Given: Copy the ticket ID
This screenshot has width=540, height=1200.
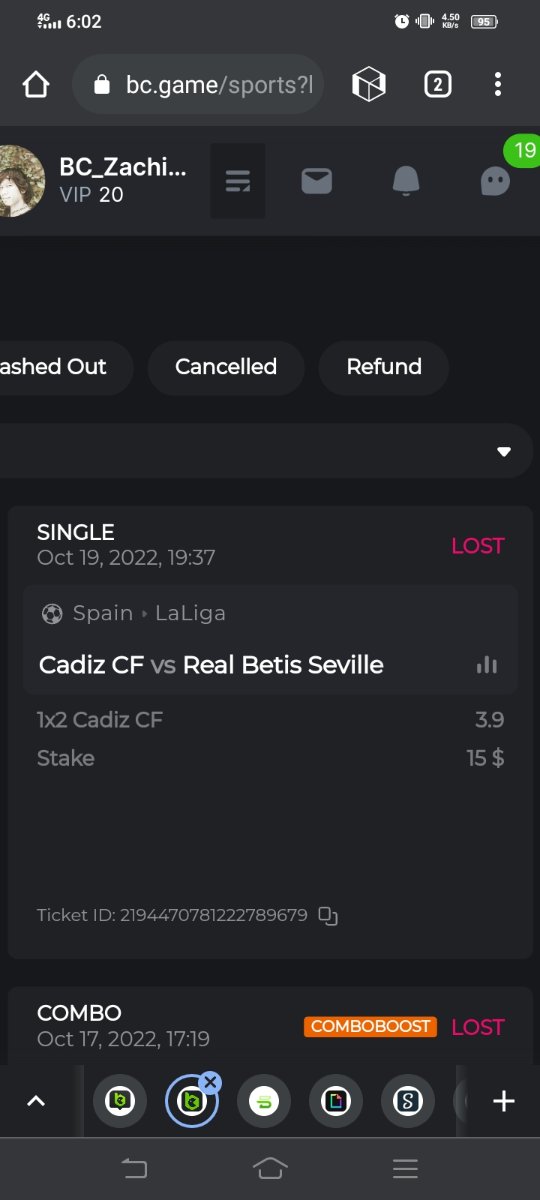Looking at the screenshot, I should (328, 915).
